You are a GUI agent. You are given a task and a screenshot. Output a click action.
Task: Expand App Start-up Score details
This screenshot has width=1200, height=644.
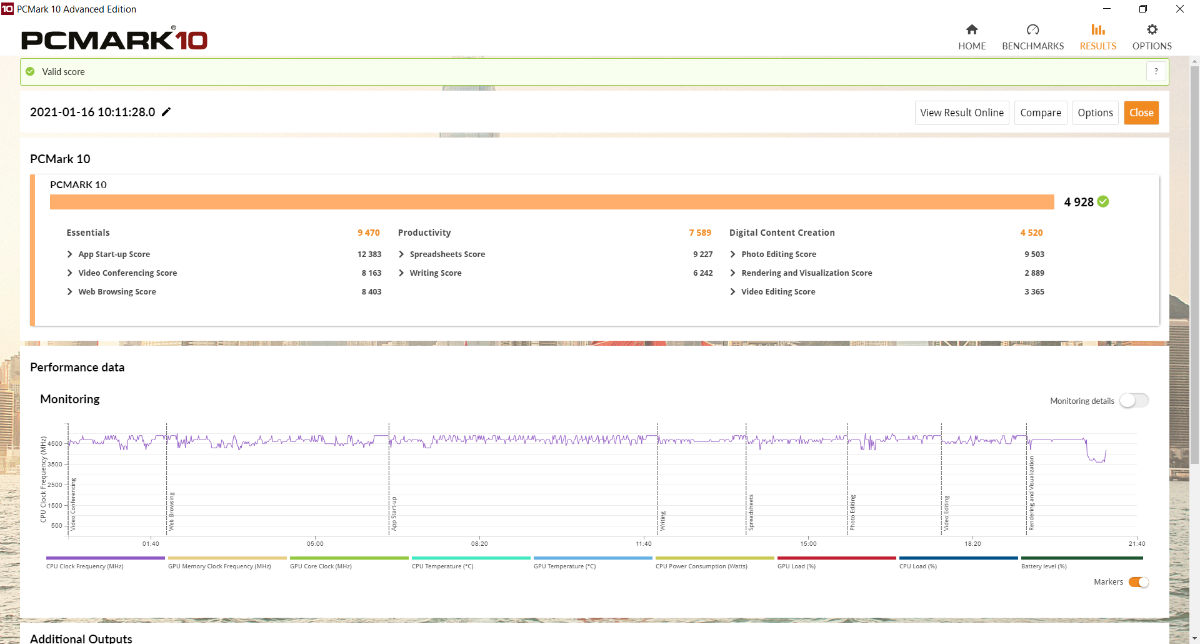(x=70, y=254)
